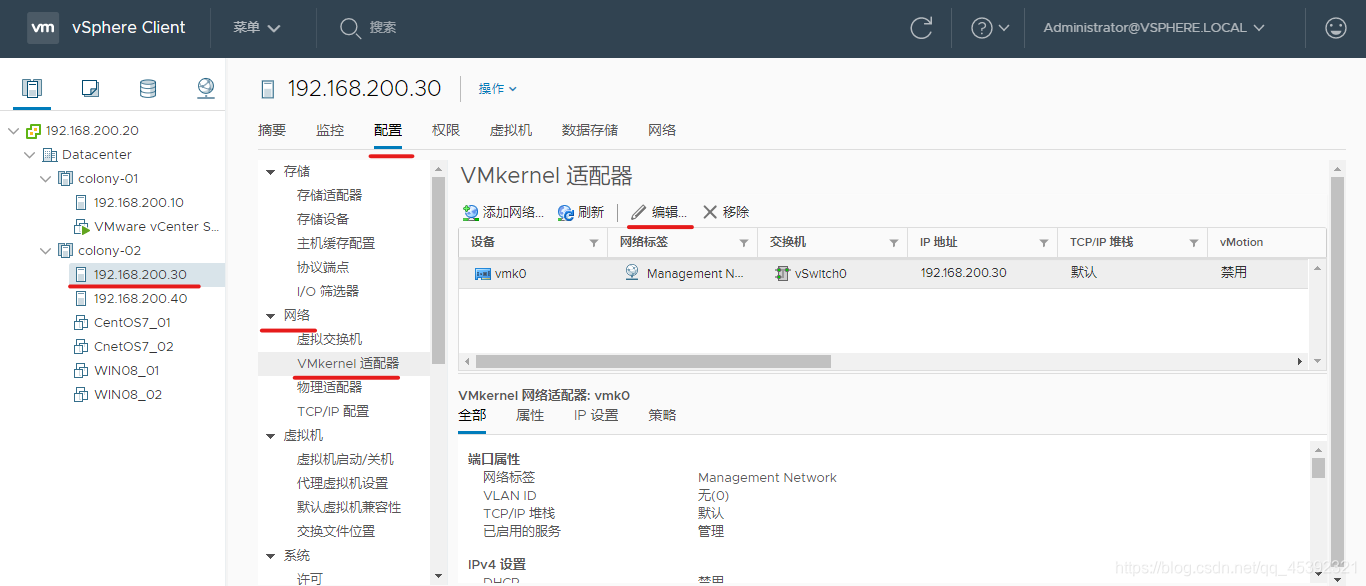
Task: Switch to Storage view icon
Action: point(148,88)
